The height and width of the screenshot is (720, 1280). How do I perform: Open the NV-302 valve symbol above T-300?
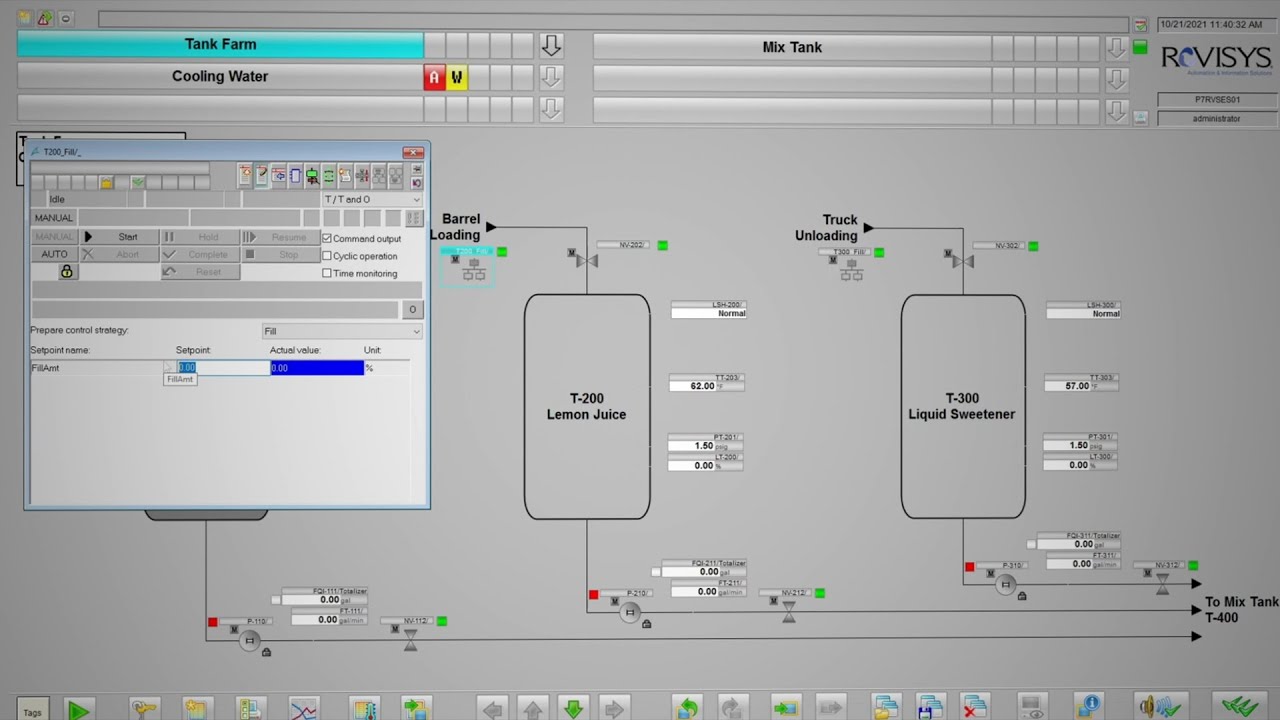(963, 261)
